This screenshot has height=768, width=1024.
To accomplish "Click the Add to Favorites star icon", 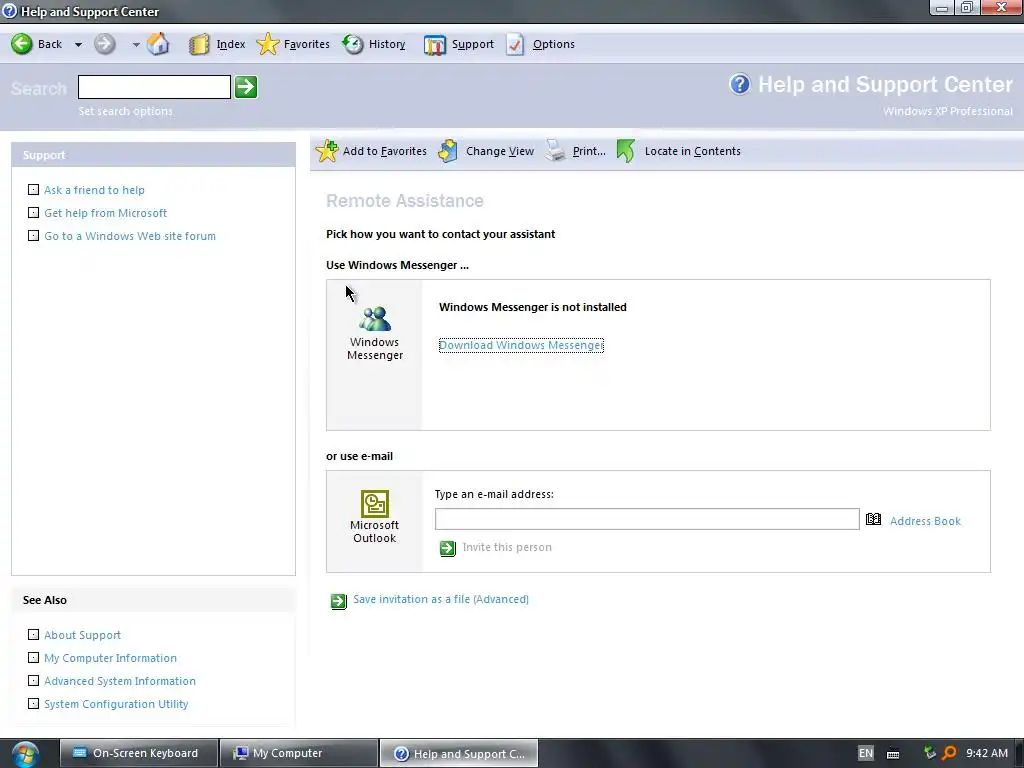I will tap(327, 151).
